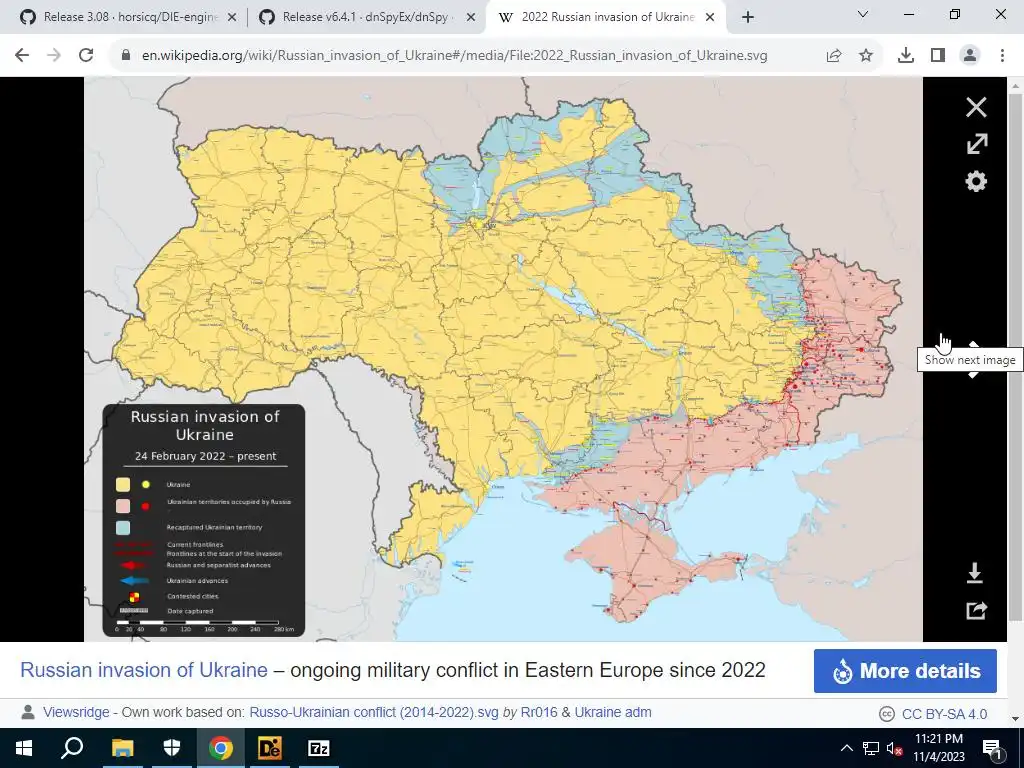
Task: View site information lock icon
Action: tap(126, 56)
